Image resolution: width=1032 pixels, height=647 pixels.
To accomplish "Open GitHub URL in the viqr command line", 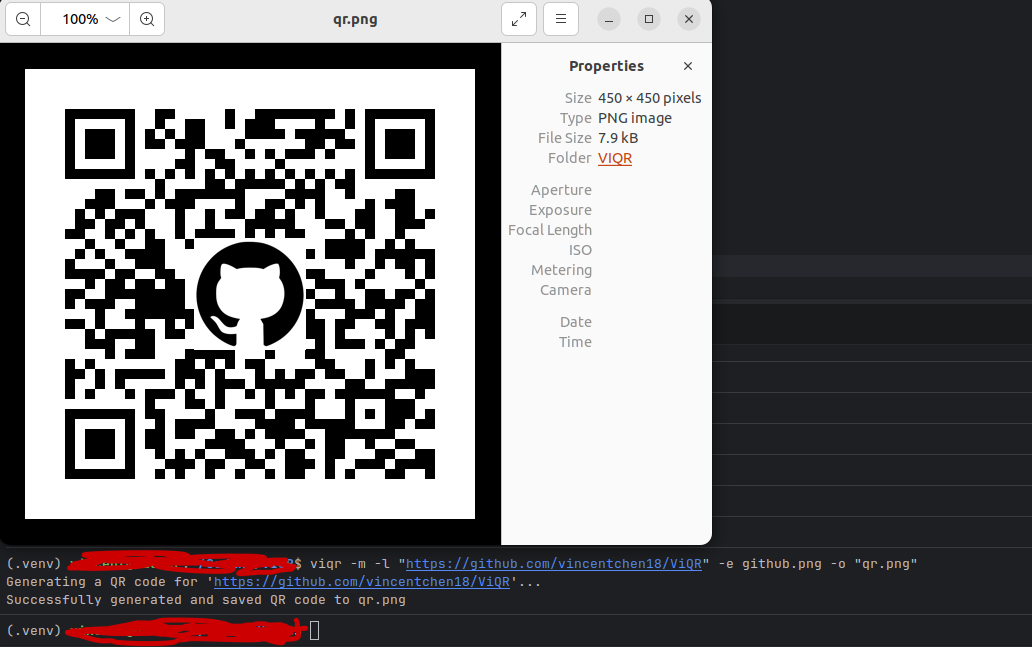I will pos(554,564).
